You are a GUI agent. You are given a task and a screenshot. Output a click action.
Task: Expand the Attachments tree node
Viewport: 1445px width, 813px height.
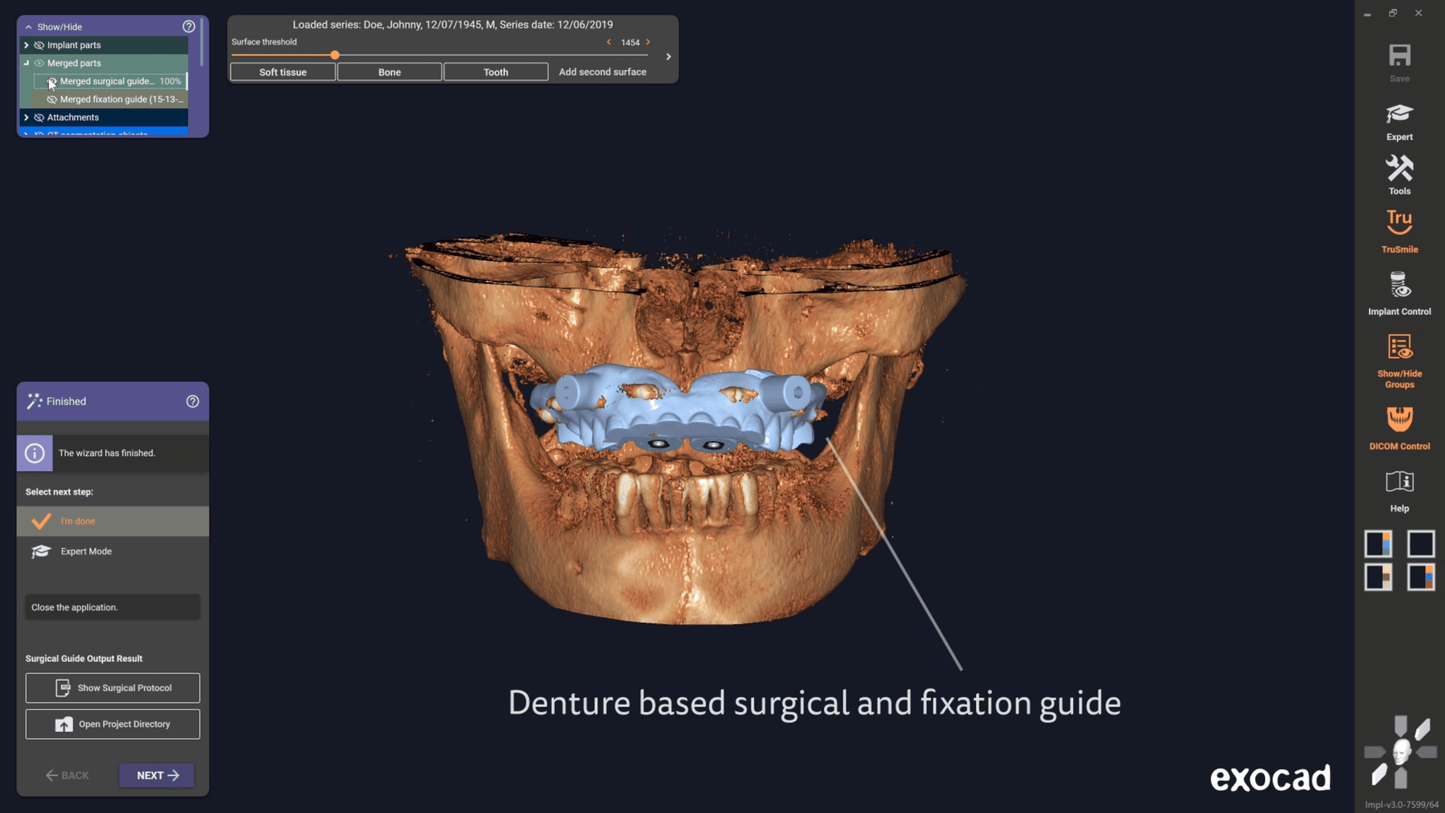[27, 117]
